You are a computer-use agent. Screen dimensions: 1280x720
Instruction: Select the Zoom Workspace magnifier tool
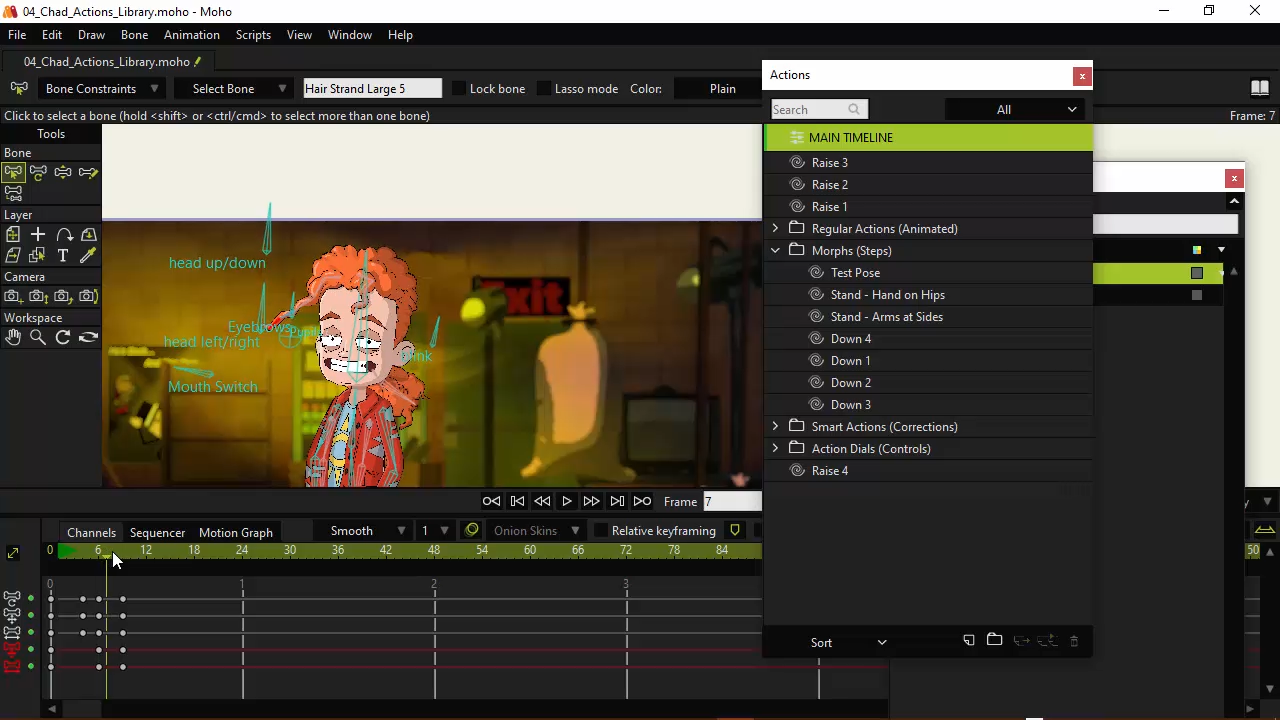point(38,338)
